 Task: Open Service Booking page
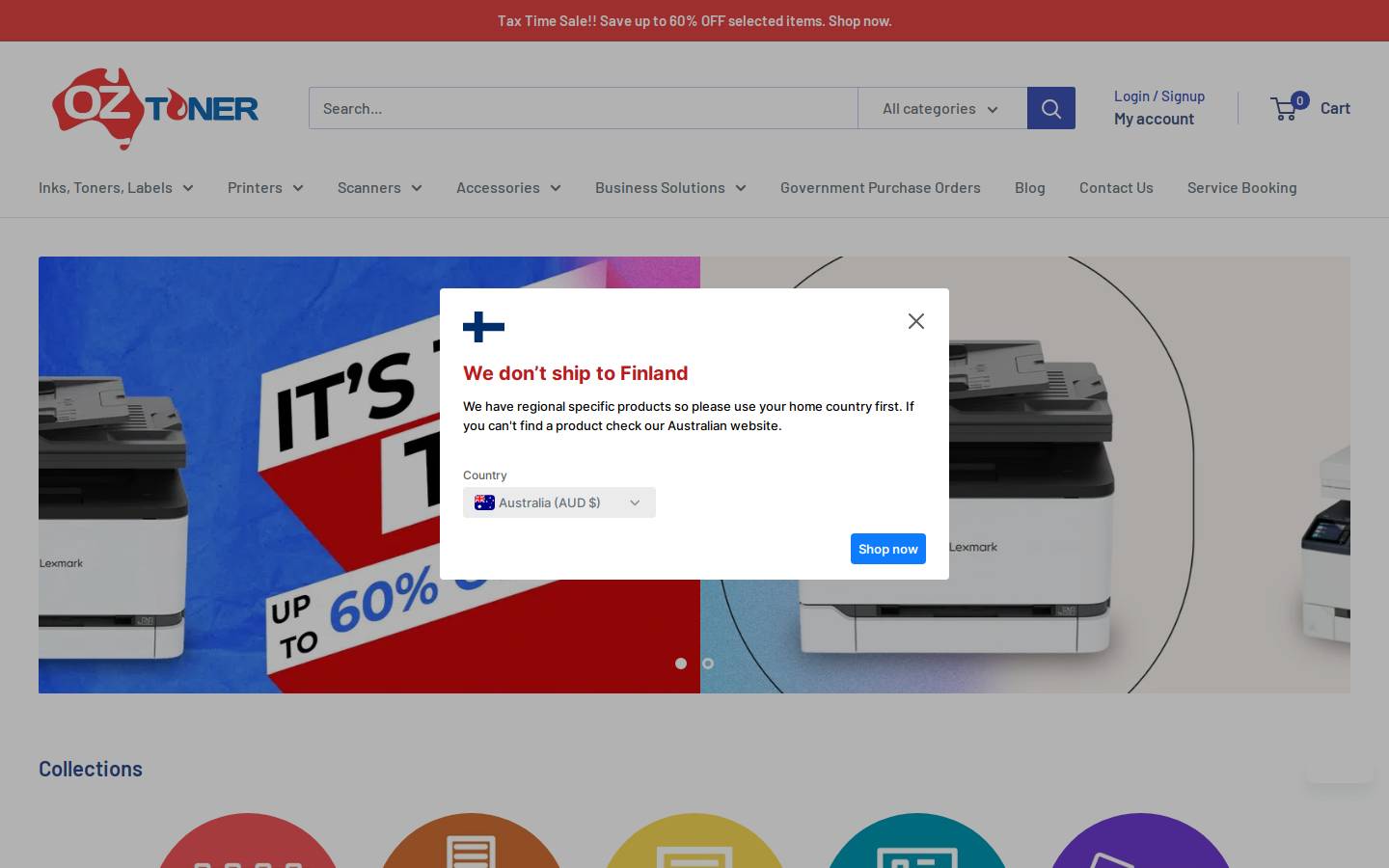pos(1242,188)
